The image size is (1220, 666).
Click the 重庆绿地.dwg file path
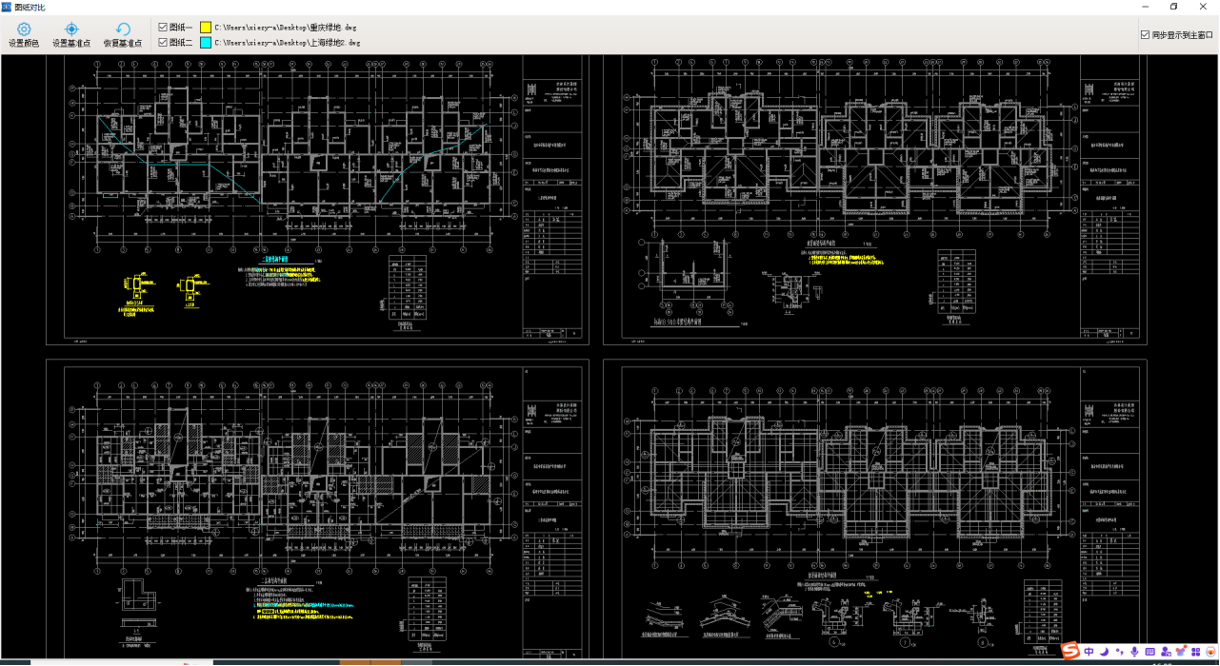(285, 28)
